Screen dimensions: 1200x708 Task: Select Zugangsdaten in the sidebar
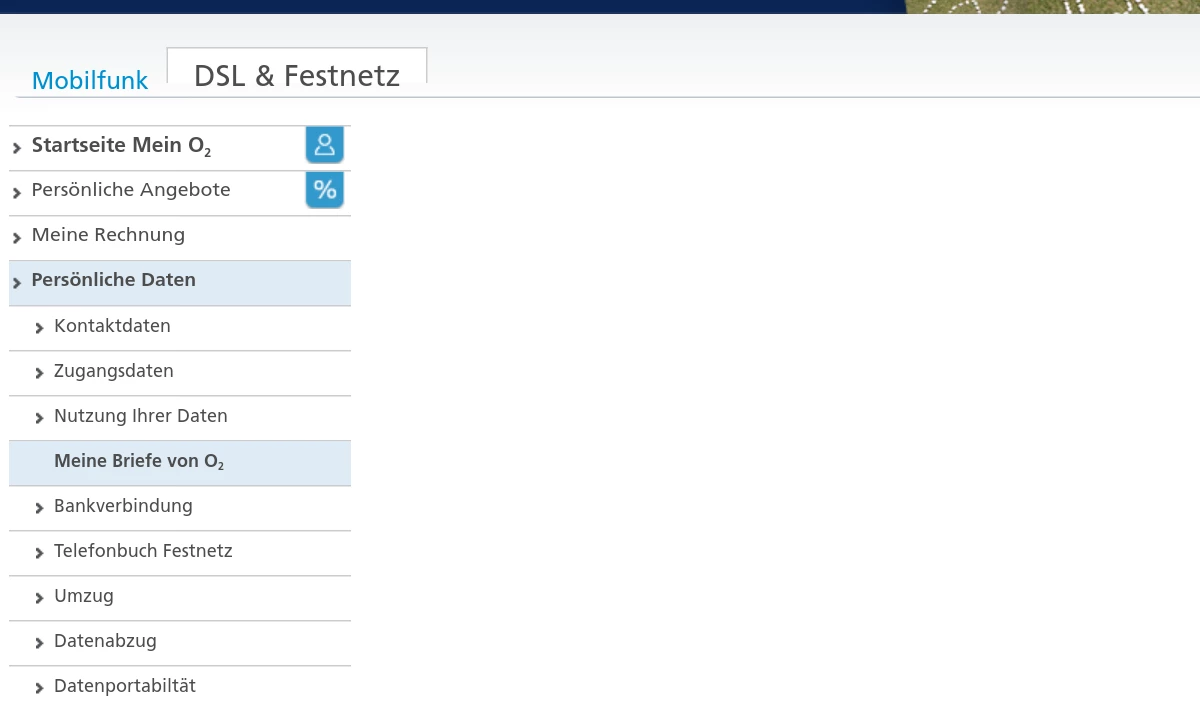[114, 371]
